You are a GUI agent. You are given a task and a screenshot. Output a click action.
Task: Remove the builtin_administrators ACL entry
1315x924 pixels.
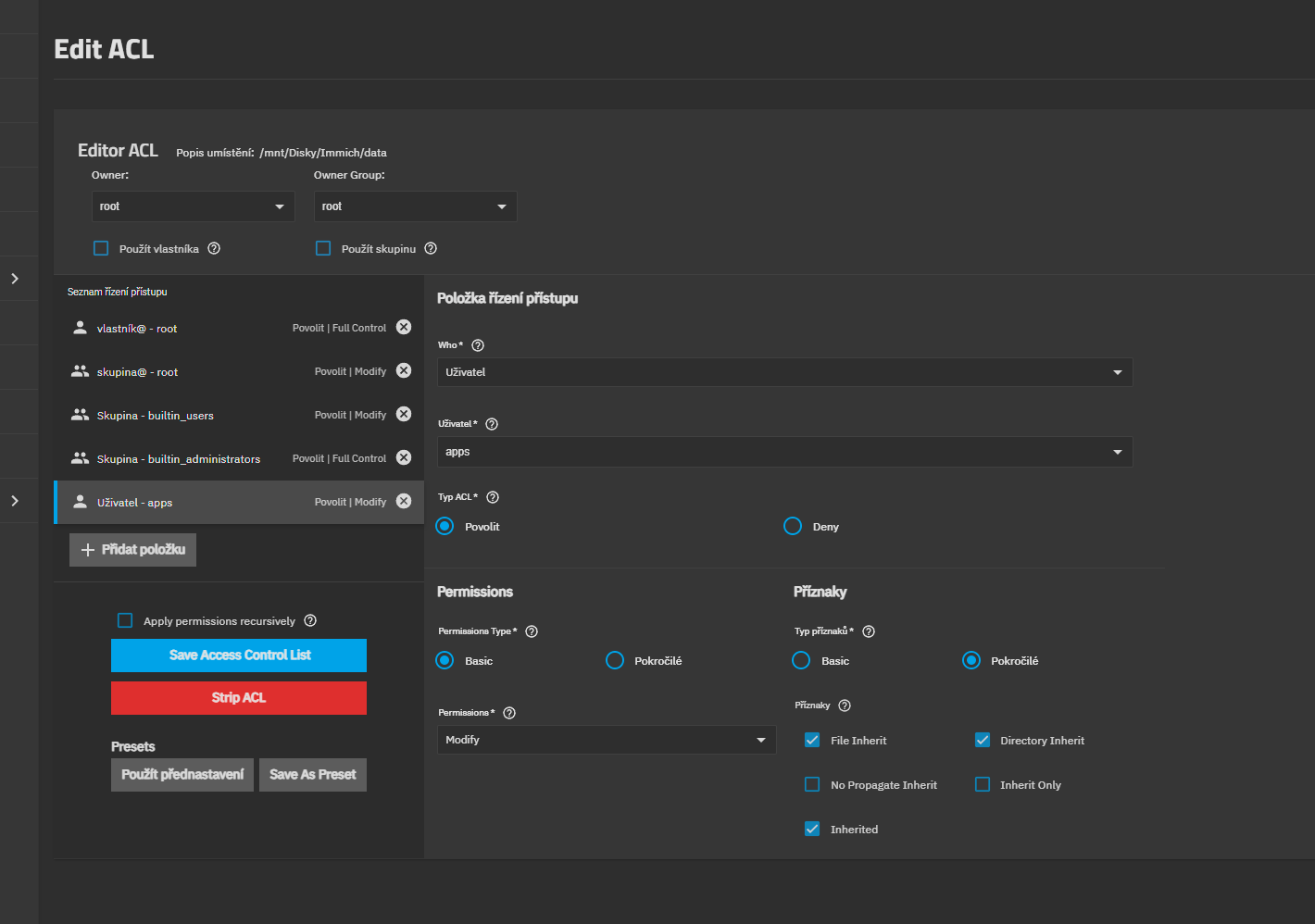(x=404, y=457)
